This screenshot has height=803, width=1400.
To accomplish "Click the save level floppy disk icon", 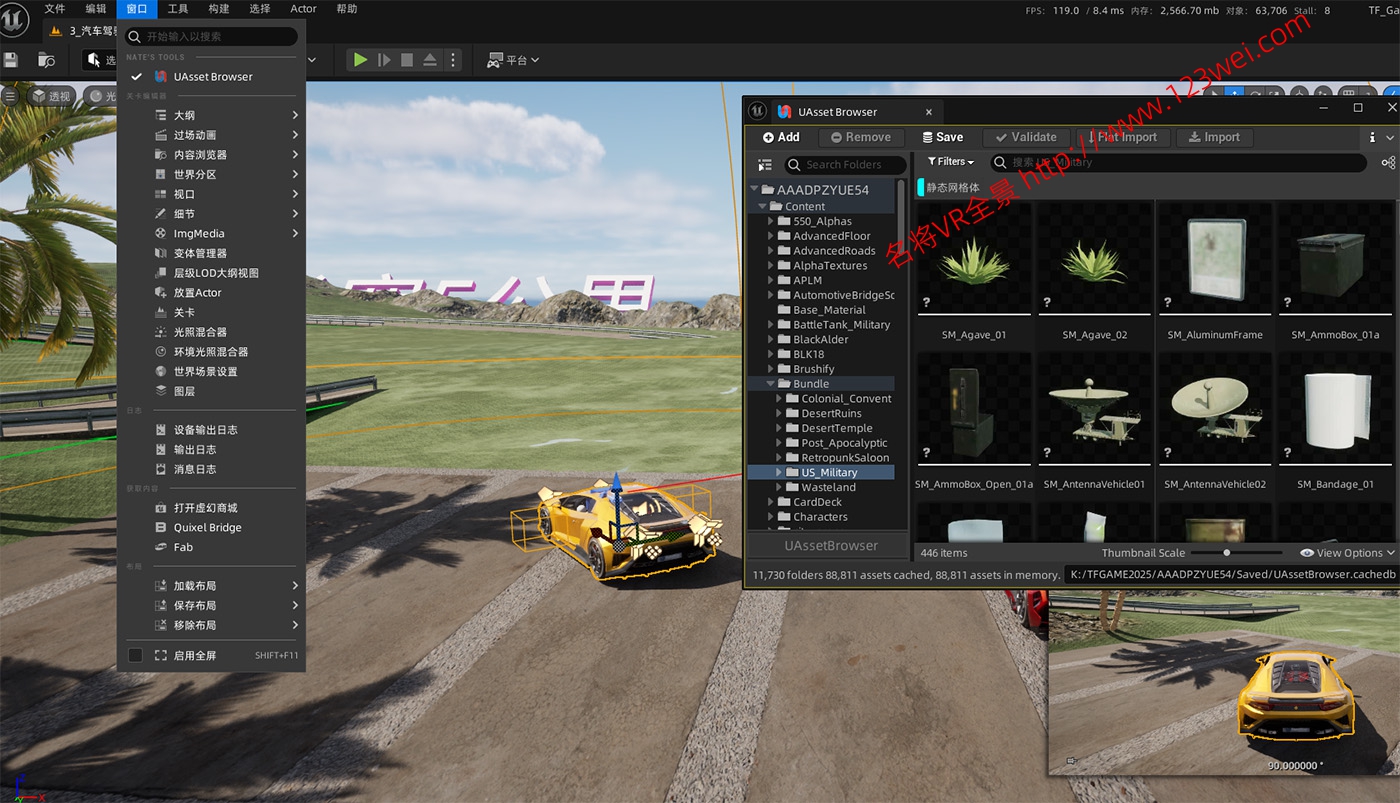I will [11, 60].
